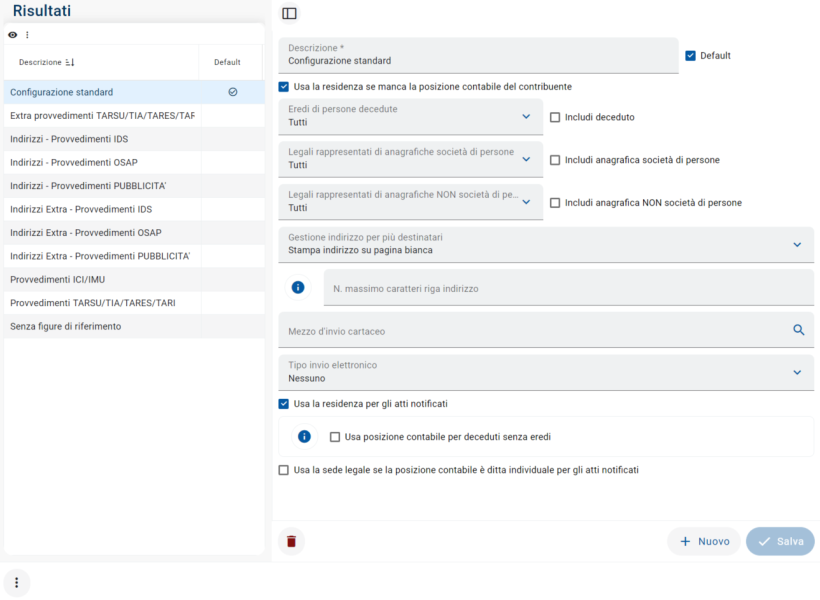The width and height of the screenshot is (820, 600).
Task: Click the N. massimo caratteri riga indirizzo field
Action: [568, 288]
